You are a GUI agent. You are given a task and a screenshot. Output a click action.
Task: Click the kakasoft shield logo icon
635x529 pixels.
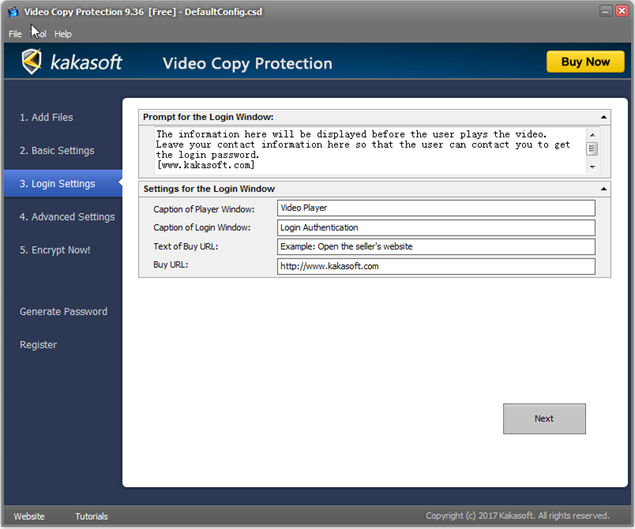[32, 62]
